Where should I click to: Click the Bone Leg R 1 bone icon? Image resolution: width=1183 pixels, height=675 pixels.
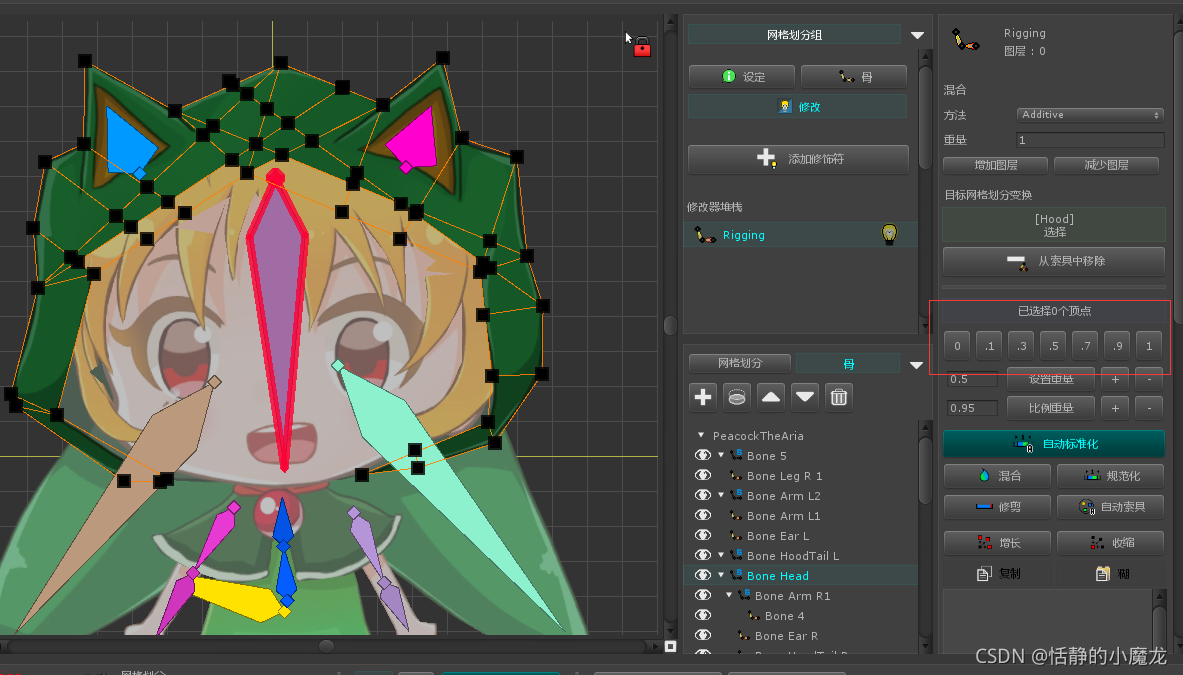(736, 476)
